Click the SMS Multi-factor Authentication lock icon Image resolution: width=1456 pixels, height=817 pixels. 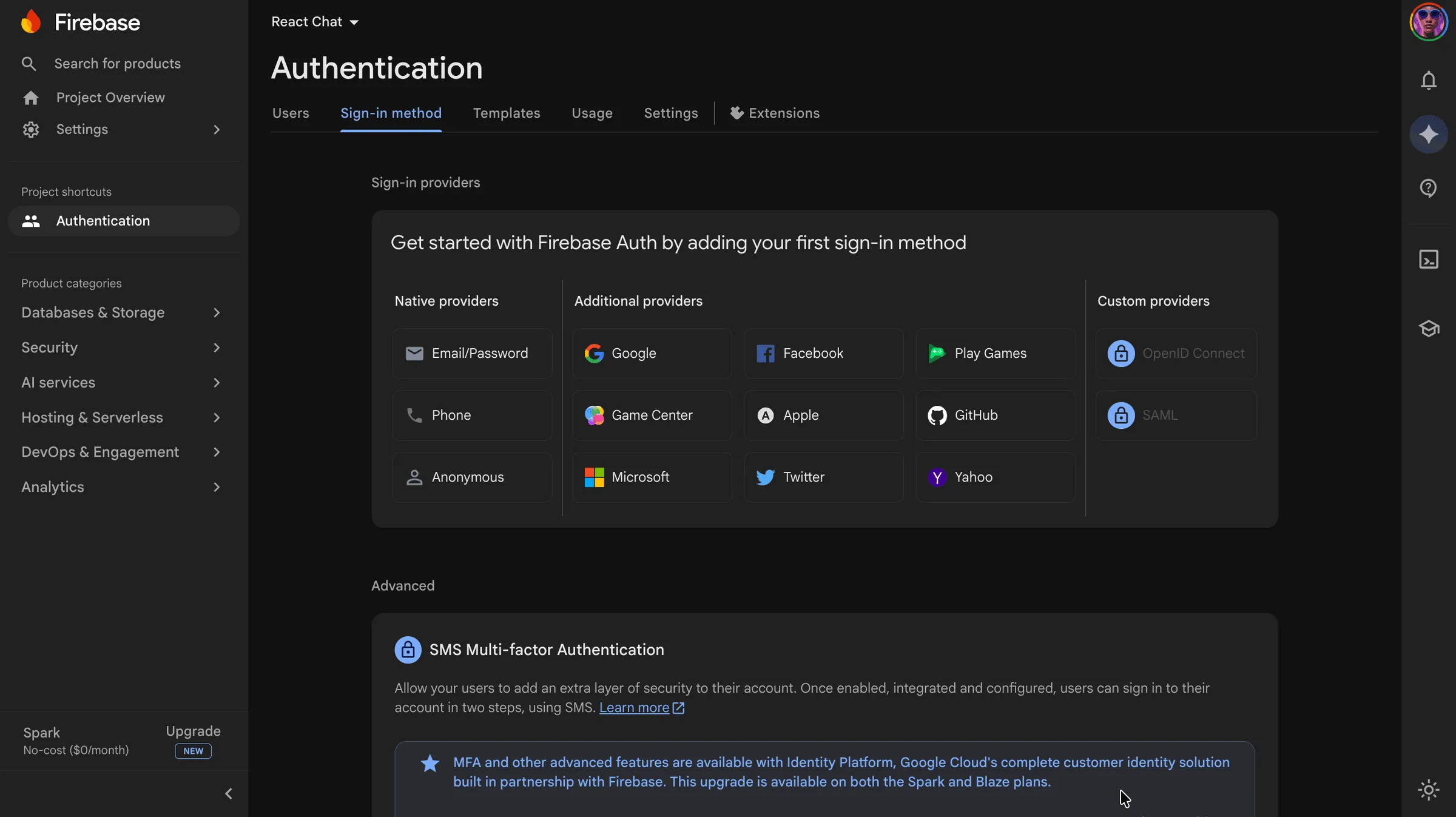click(408, 650)
